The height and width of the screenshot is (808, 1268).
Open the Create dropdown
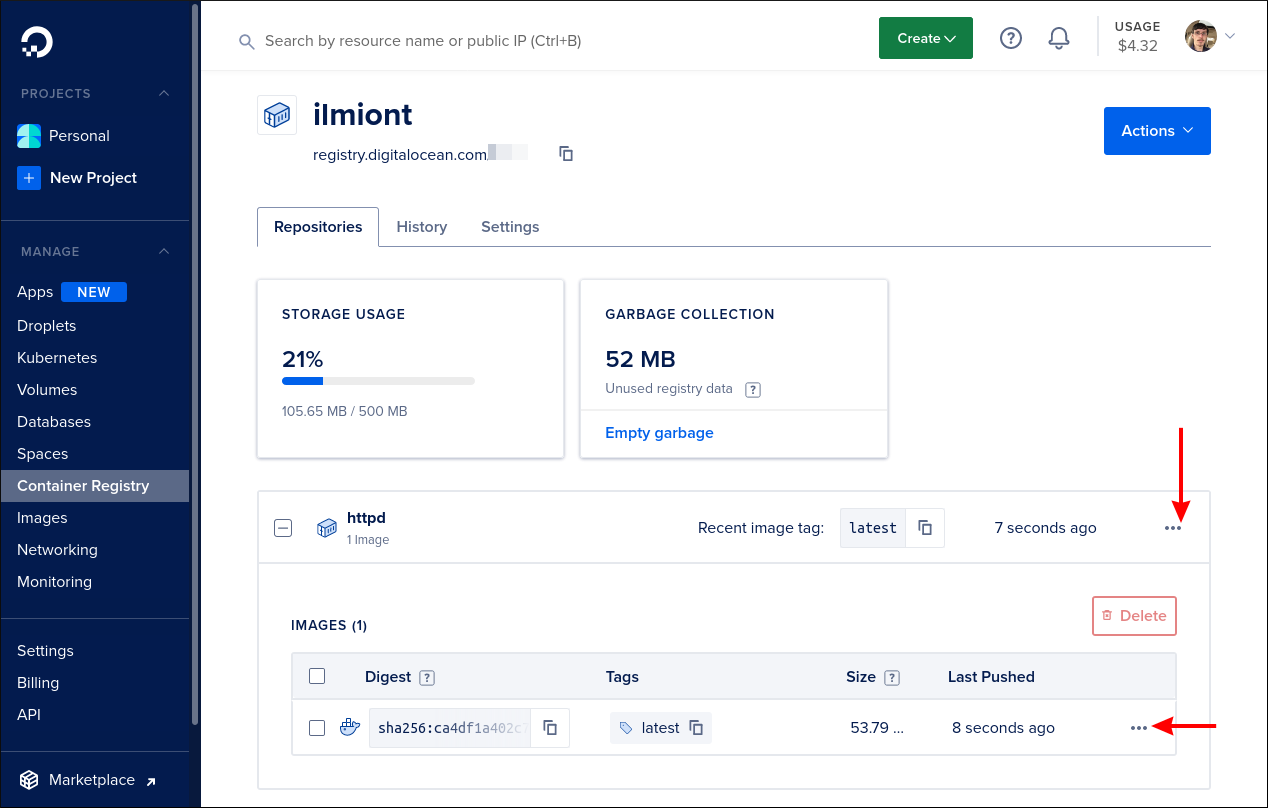(x=925, y=37)
